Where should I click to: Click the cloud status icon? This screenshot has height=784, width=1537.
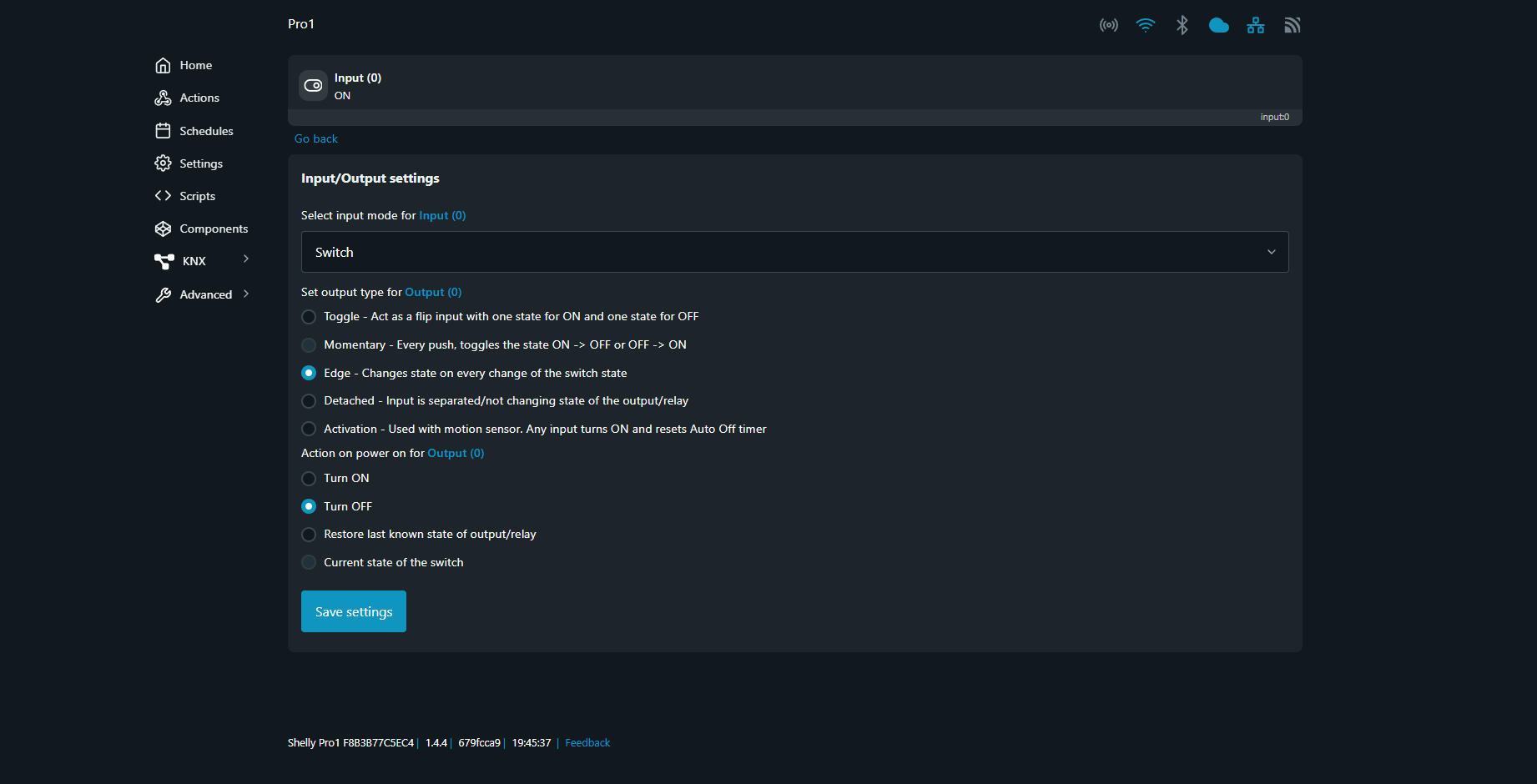point(1219,25)
